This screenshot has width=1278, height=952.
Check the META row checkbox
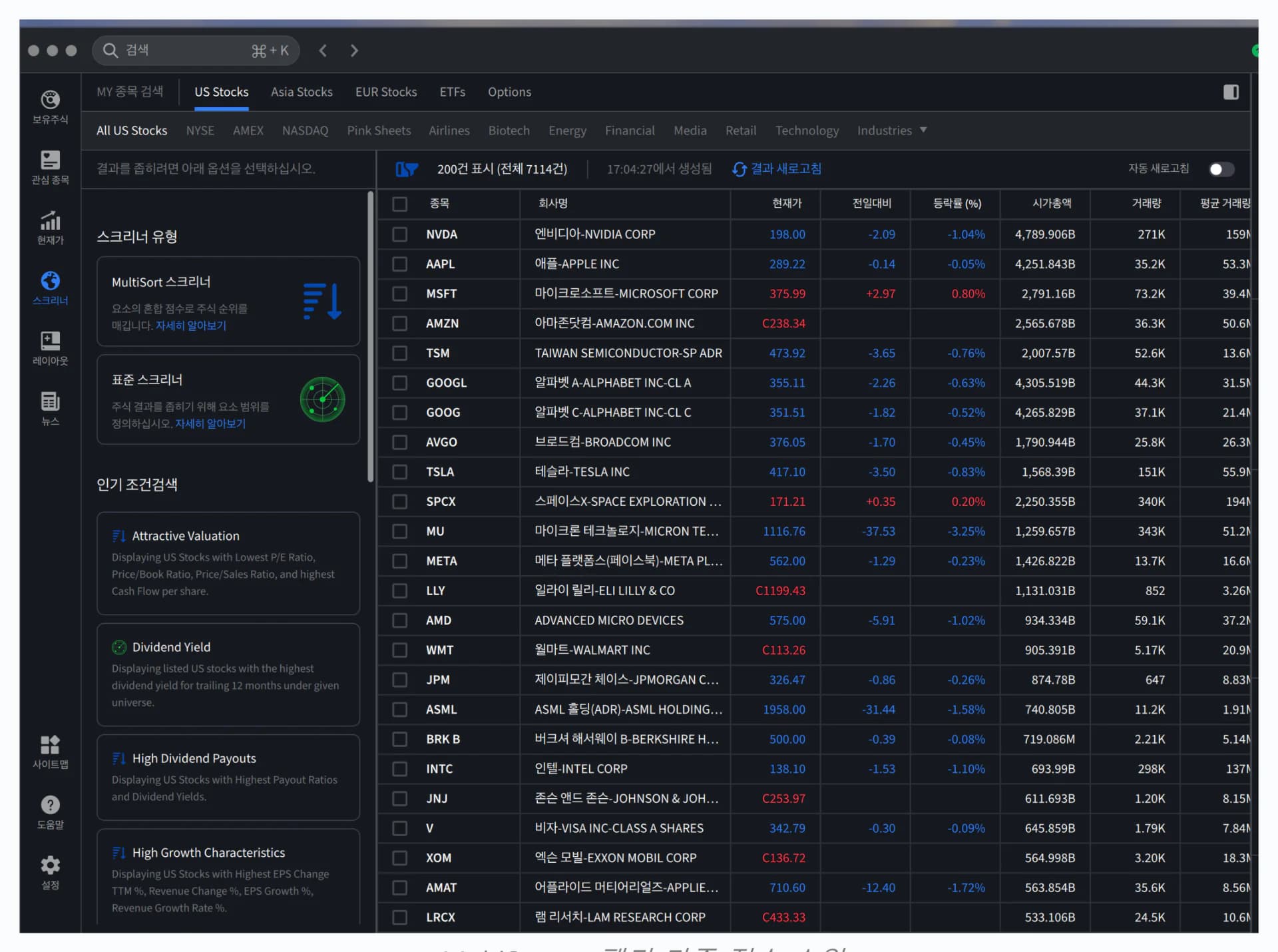tap(399, 561)
